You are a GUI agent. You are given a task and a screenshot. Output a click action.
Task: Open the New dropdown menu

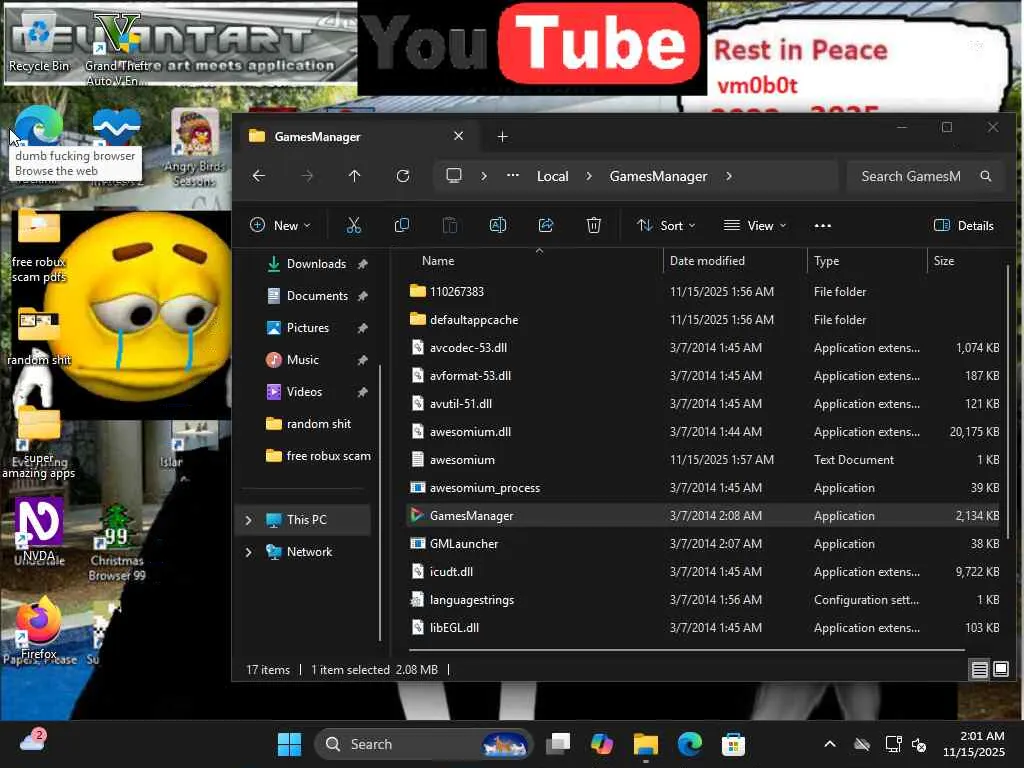tap(280, 225)
